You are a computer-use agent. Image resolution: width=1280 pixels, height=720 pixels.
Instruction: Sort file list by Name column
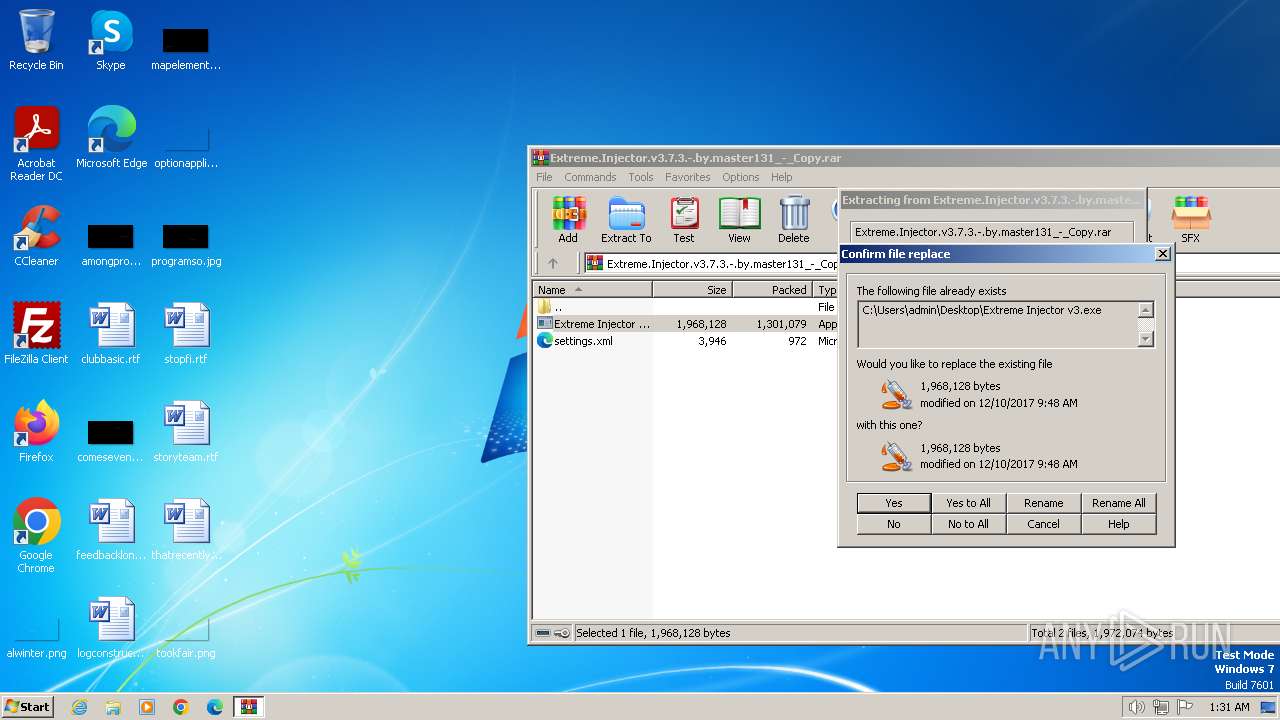pos(593,290)
